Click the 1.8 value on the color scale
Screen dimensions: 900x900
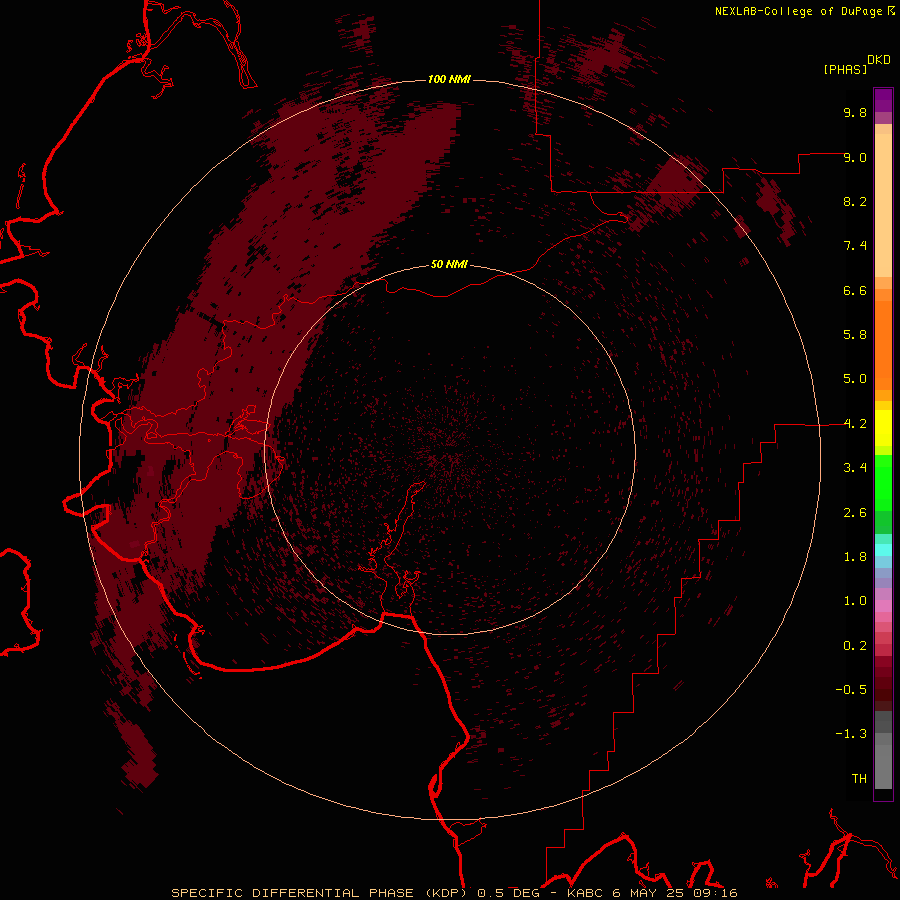855,557
